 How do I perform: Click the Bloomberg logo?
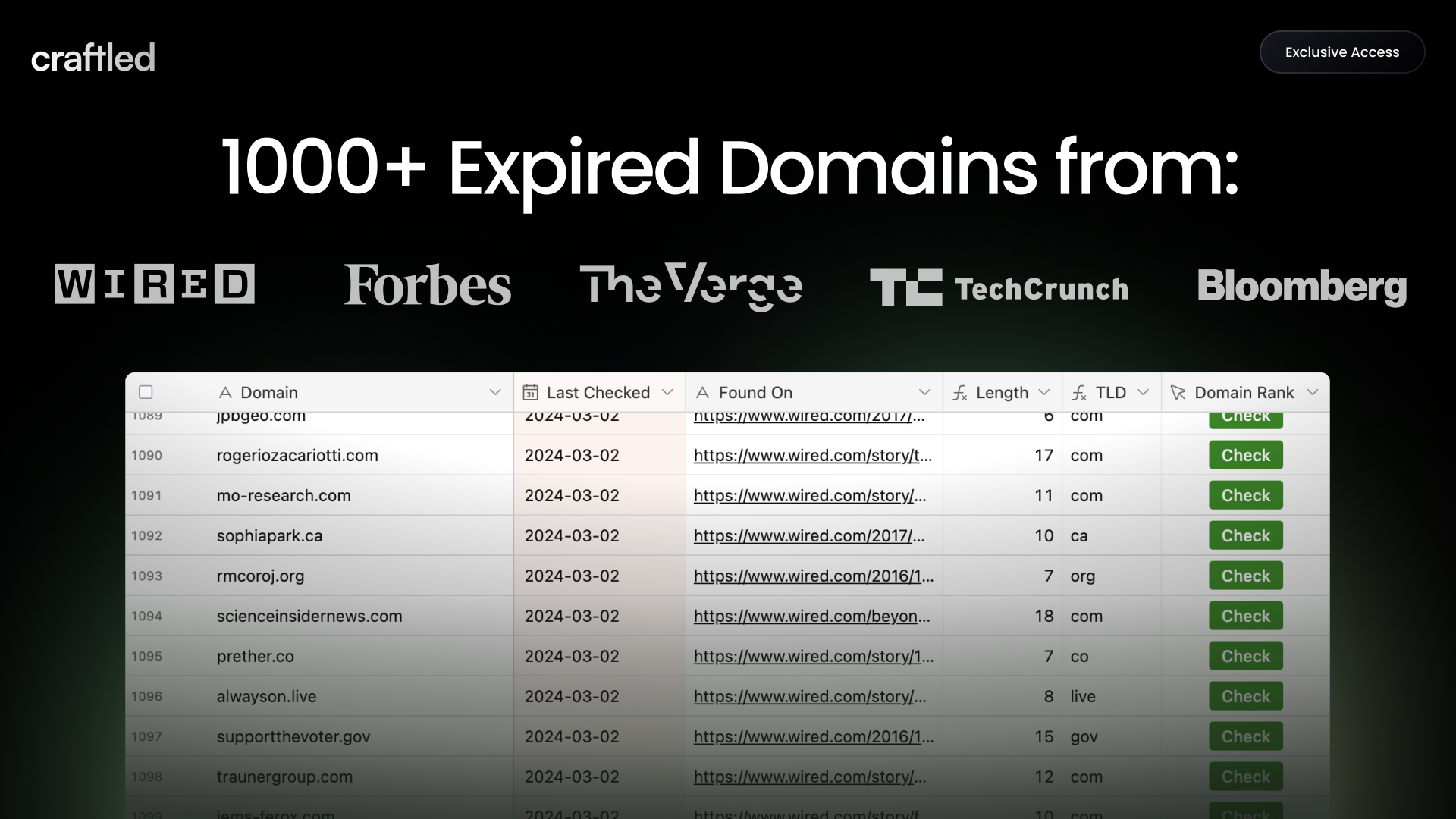coord(1302,287)
